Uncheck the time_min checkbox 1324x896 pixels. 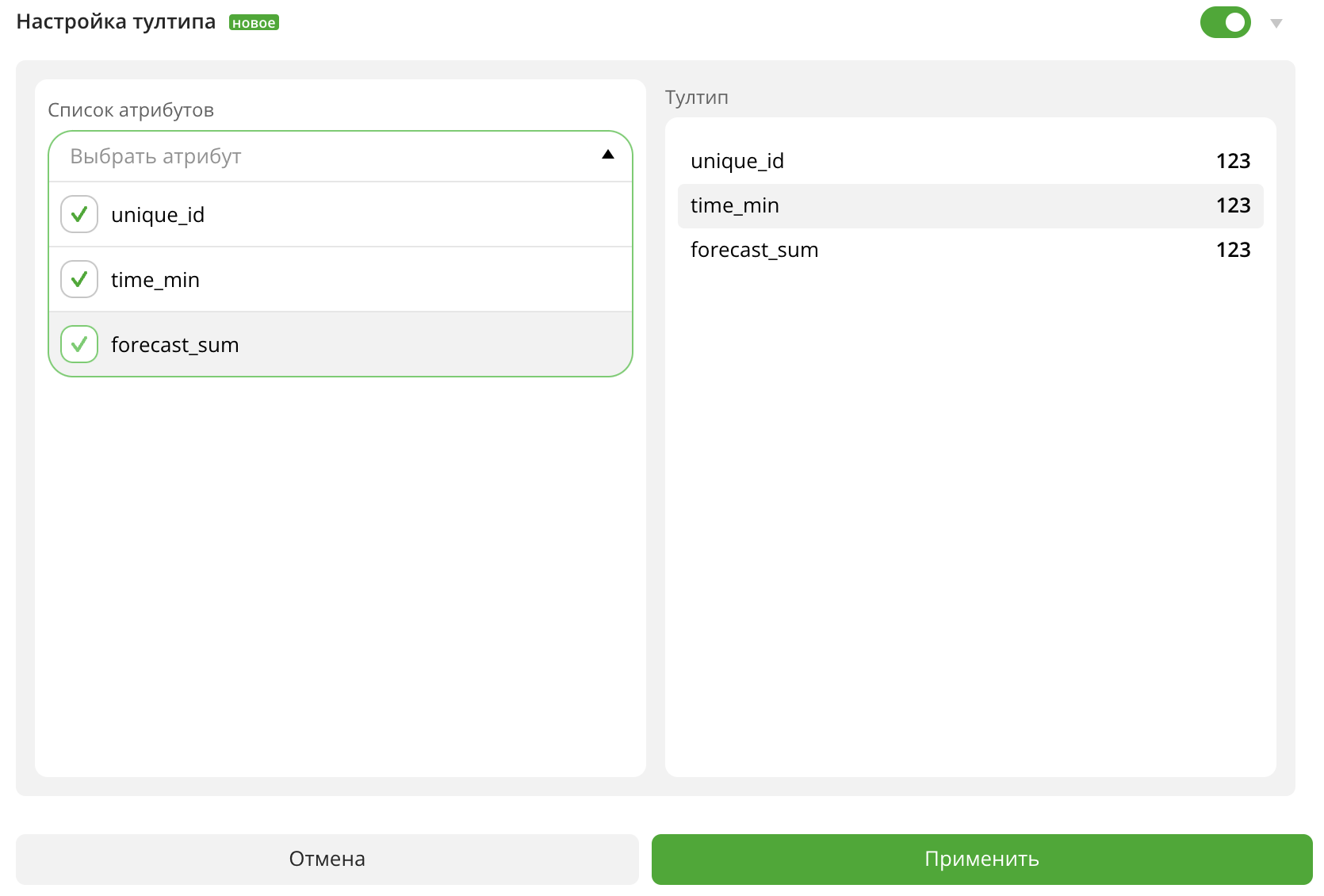tap(79, 279)
